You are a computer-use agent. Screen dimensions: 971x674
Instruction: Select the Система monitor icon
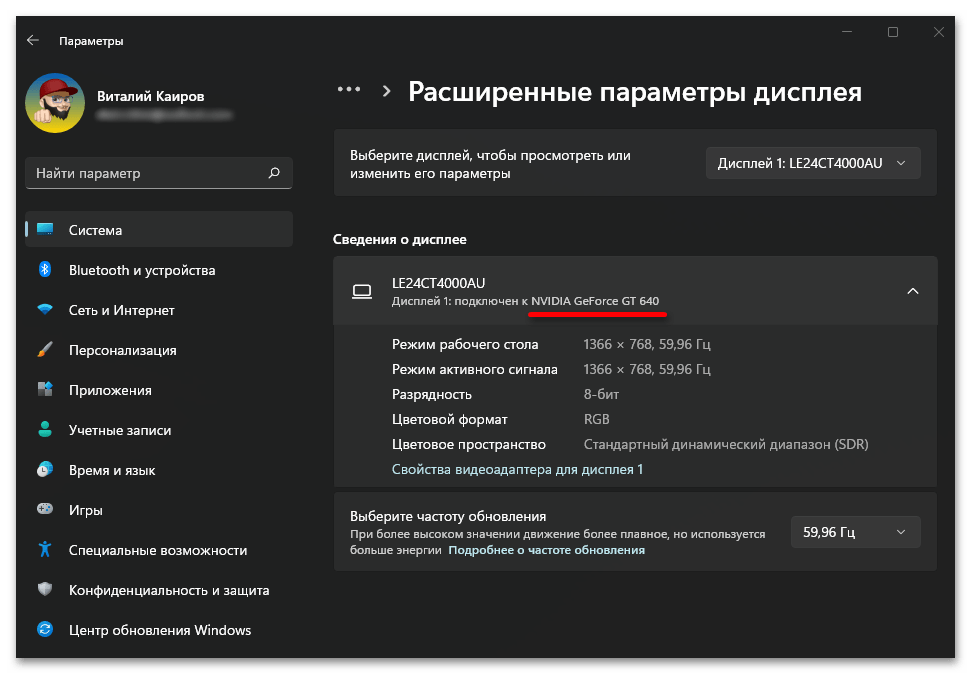(45, 229)
